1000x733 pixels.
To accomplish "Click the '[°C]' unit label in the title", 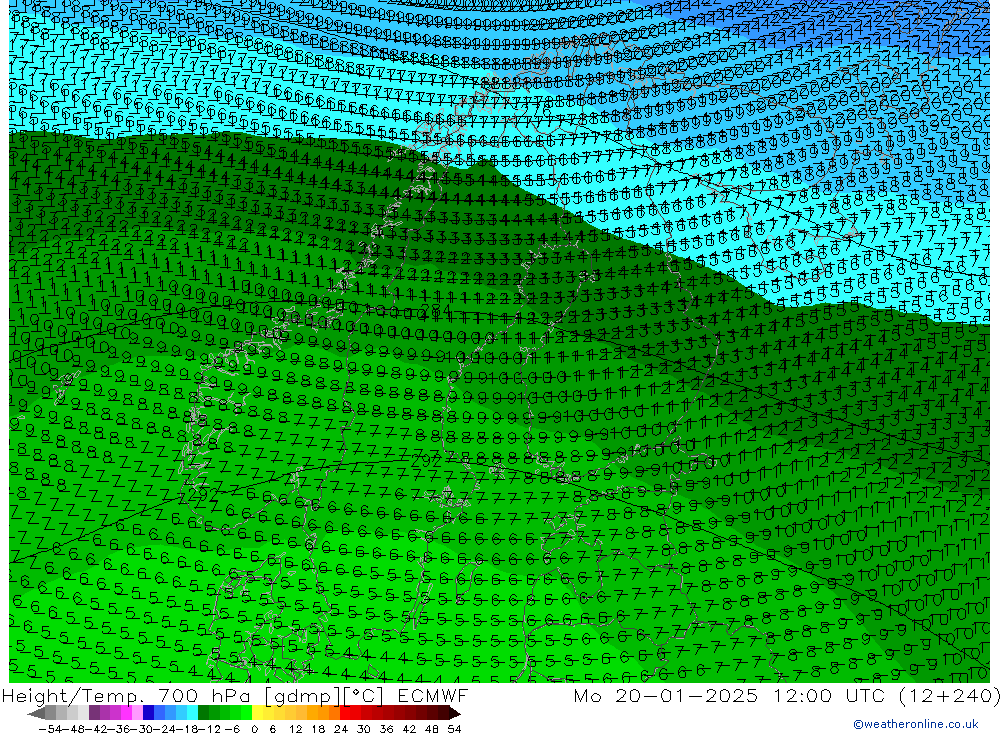I will click(x=363, y=696).
